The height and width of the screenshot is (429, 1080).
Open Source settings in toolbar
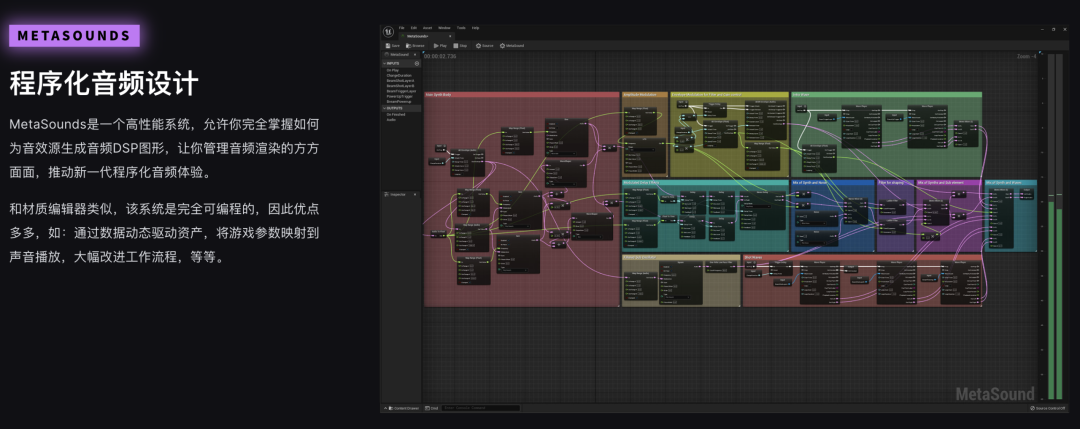pyautogui.click(x=485, y=45)
